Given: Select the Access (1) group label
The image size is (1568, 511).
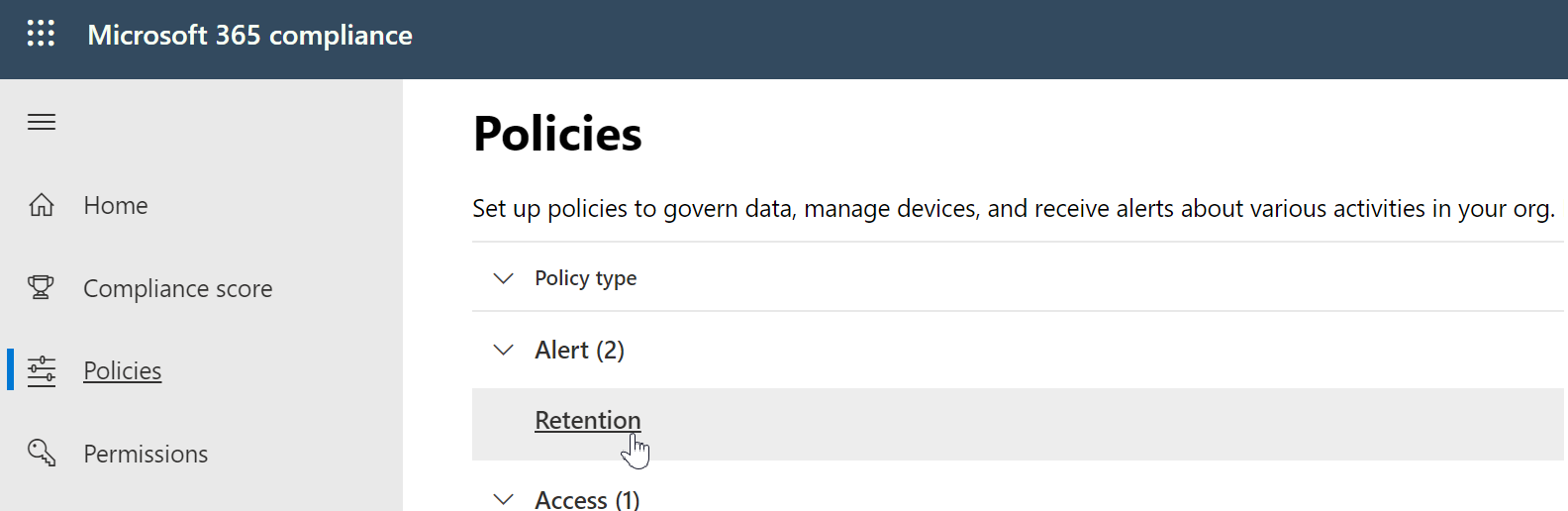Looking at the screenshot, I should [587, 499].
